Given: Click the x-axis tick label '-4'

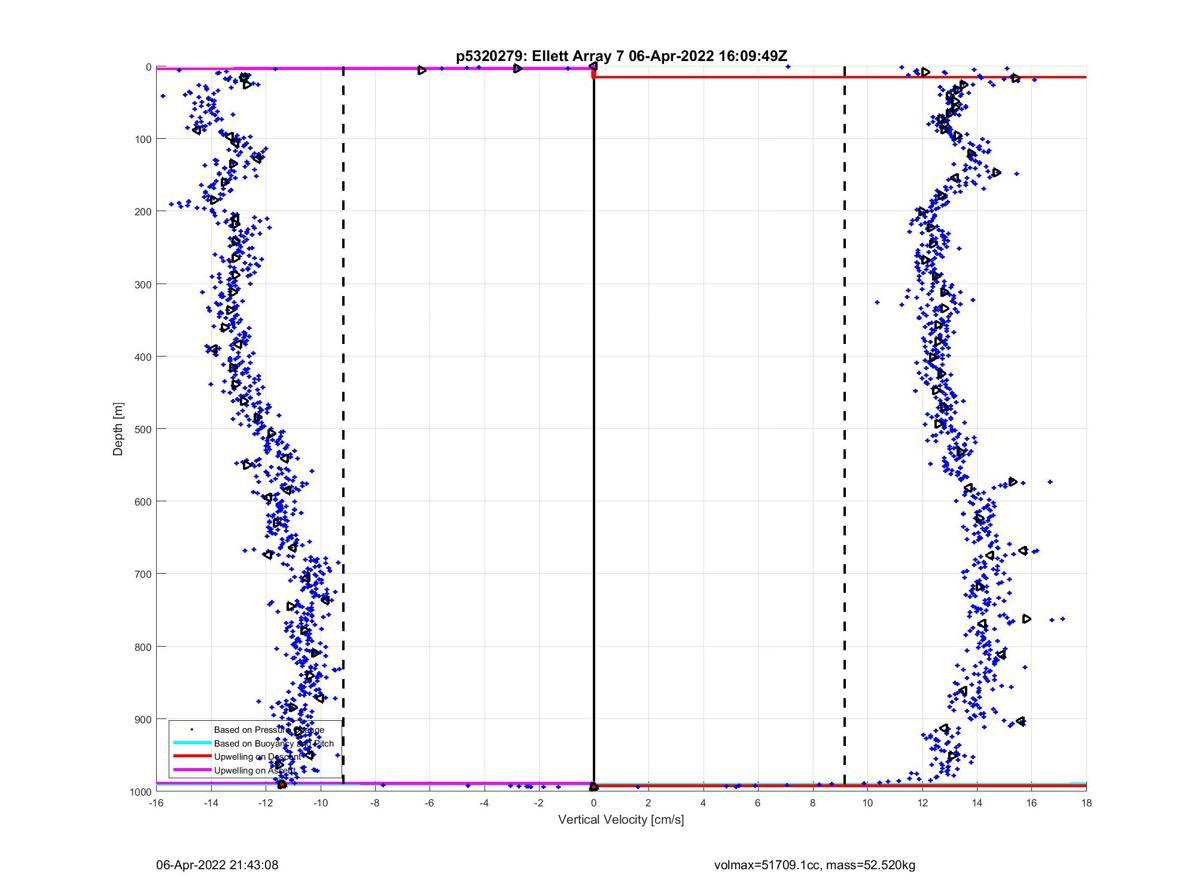Looking at the screenshot, I should click(484, 803).
